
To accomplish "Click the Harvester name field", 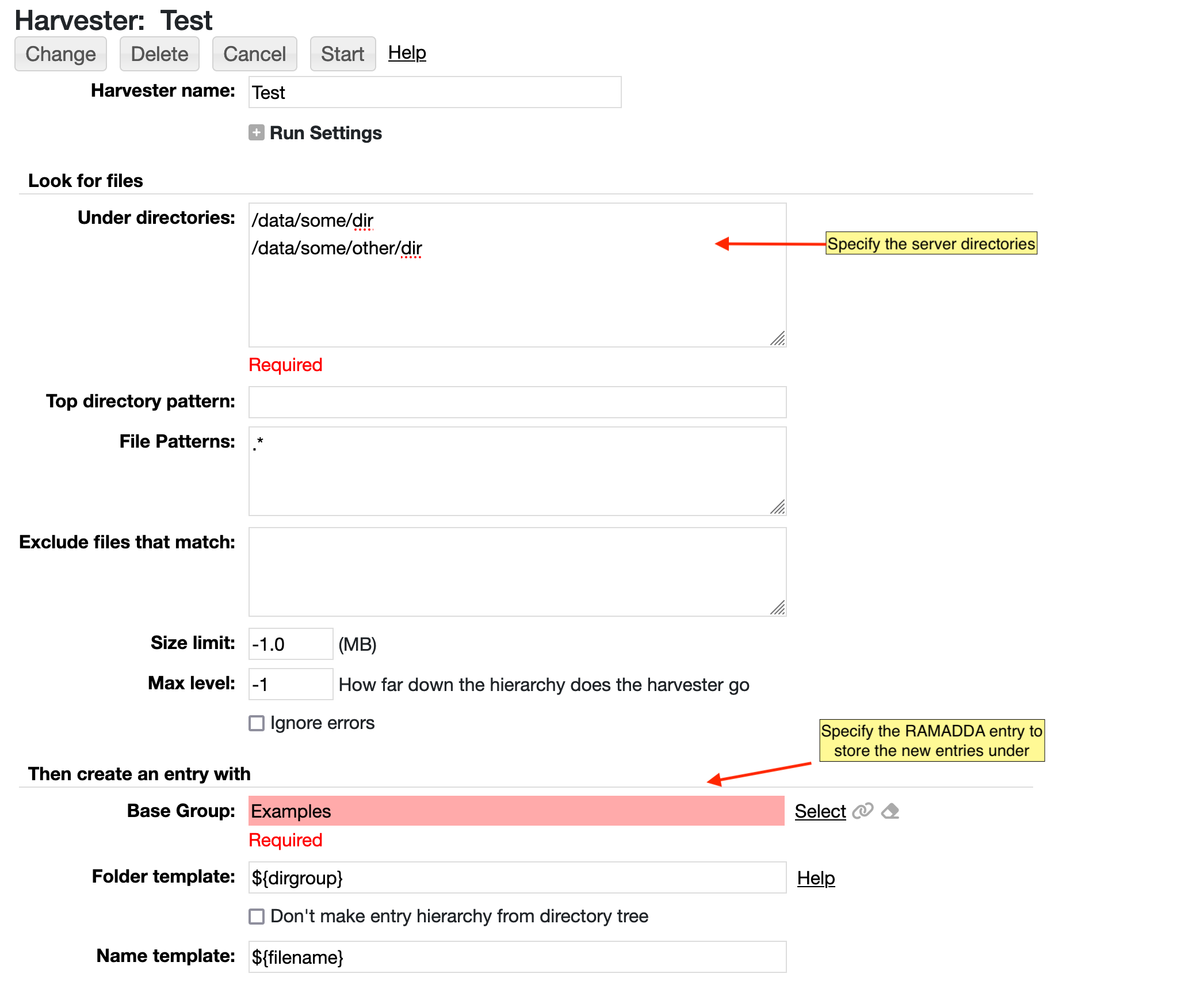I will tap(434, 92).
